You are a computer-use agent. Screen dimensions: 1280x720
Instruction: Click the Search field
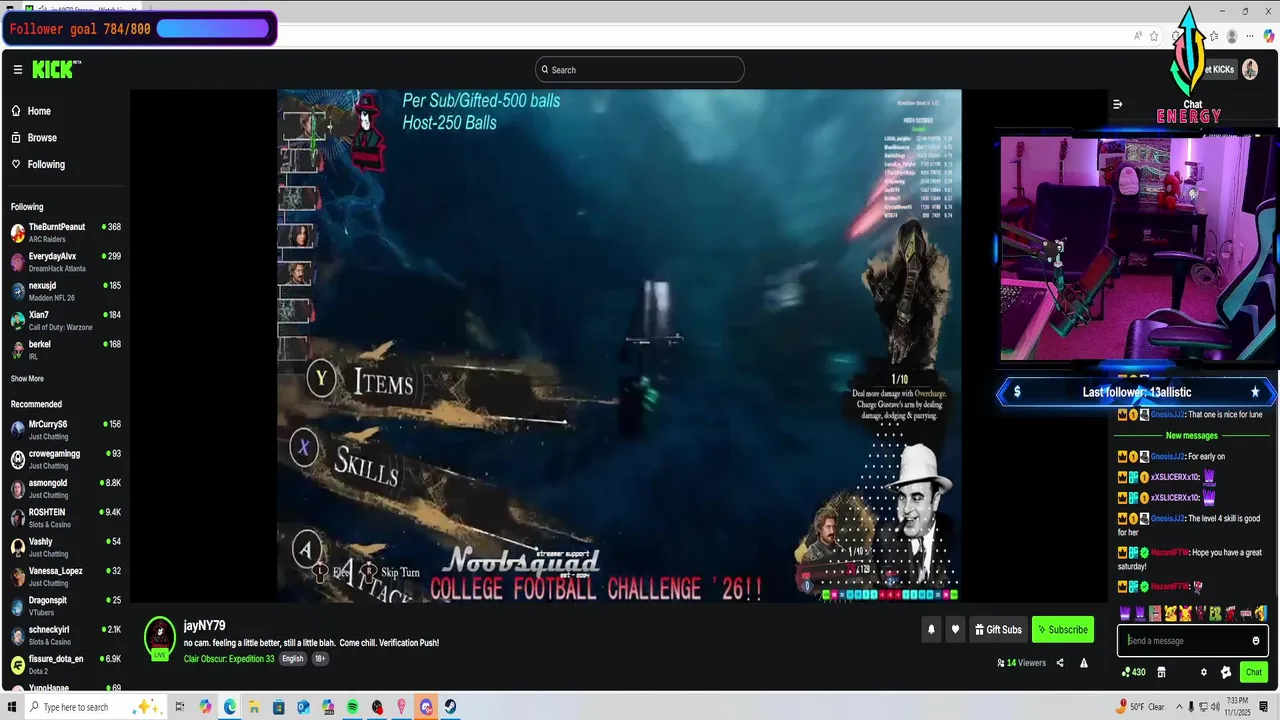tap(640, 70)
